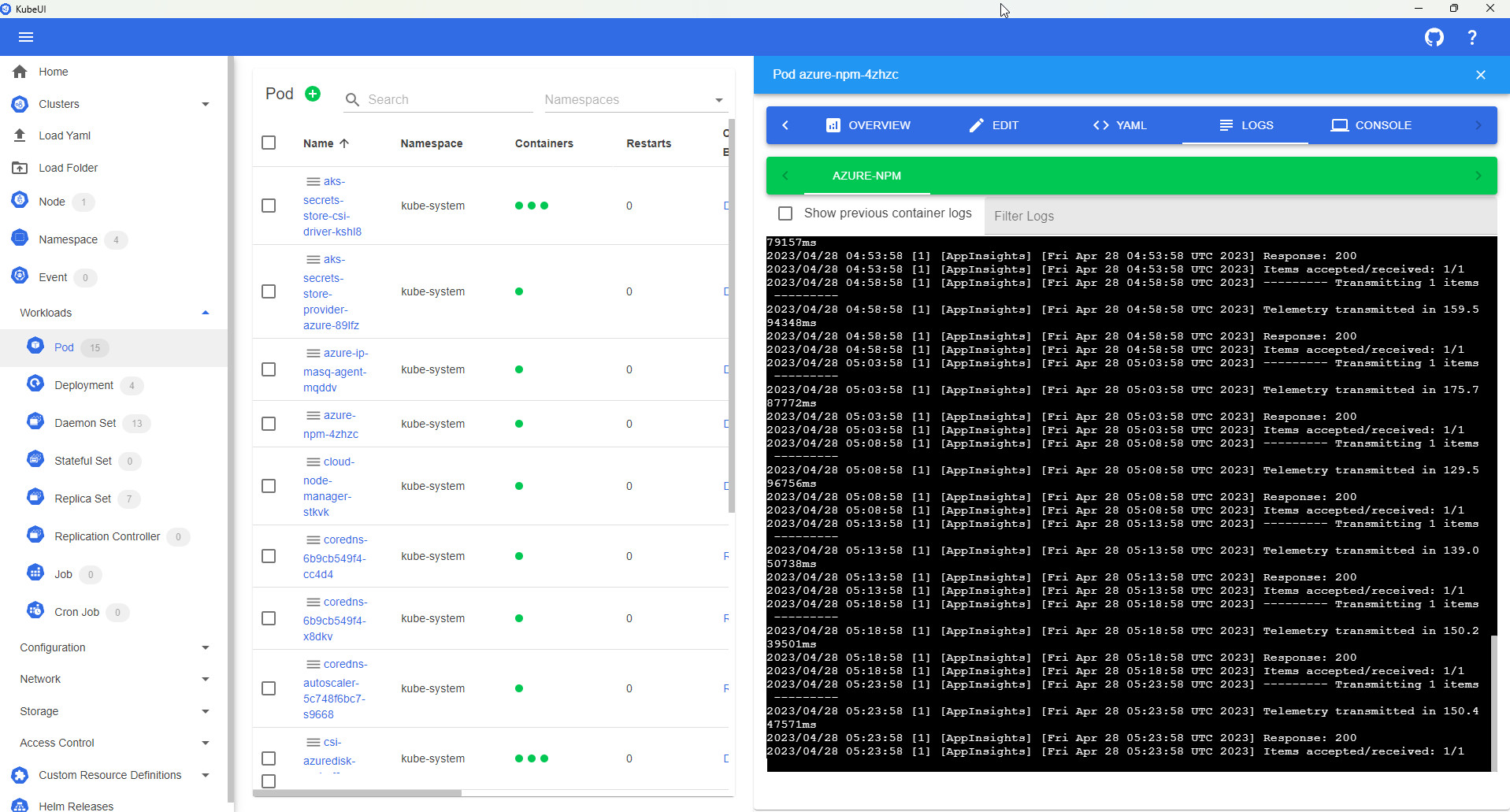The width and height of the screenshot is (1510, 812).
Task: Collapse the Workloads section
Action: pyautogui.click(x=206, y=313)
